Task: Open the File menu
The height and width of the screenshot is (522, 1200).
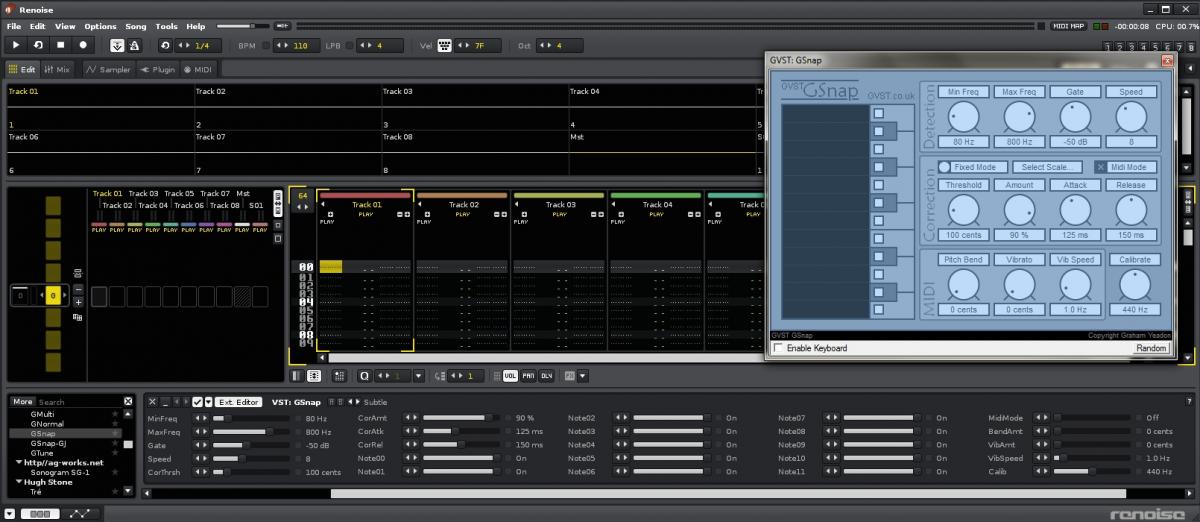Action: click(x=14, y=26)
